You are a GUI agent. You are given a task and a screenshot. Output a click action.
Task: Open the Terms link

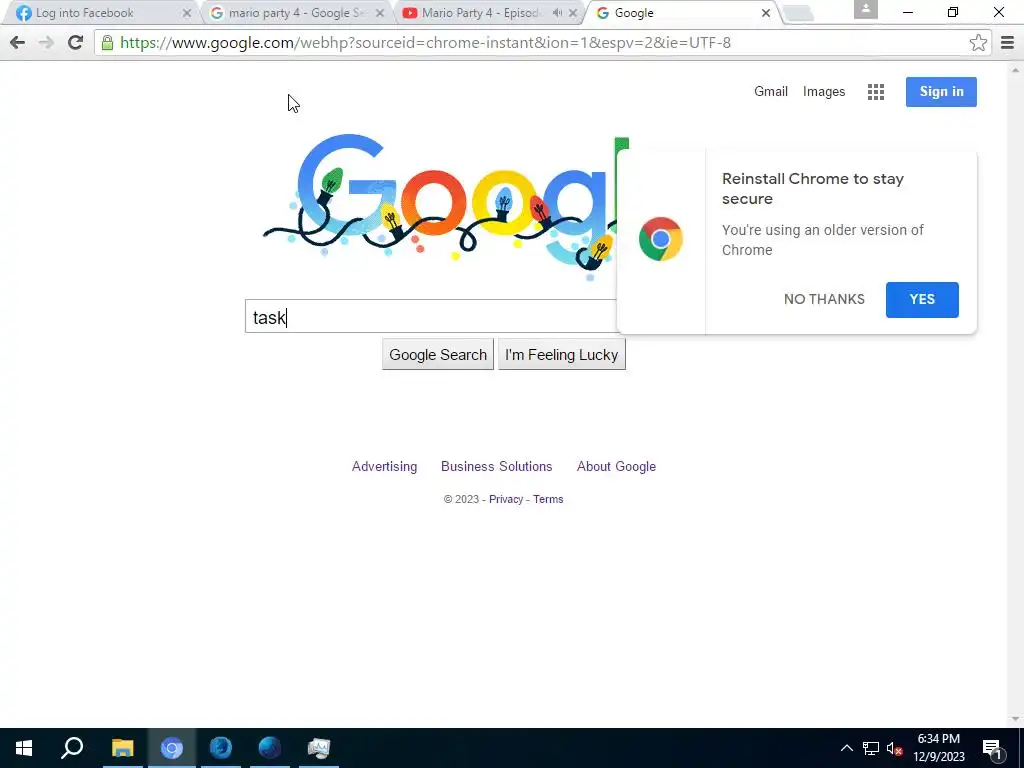[548, 500]
